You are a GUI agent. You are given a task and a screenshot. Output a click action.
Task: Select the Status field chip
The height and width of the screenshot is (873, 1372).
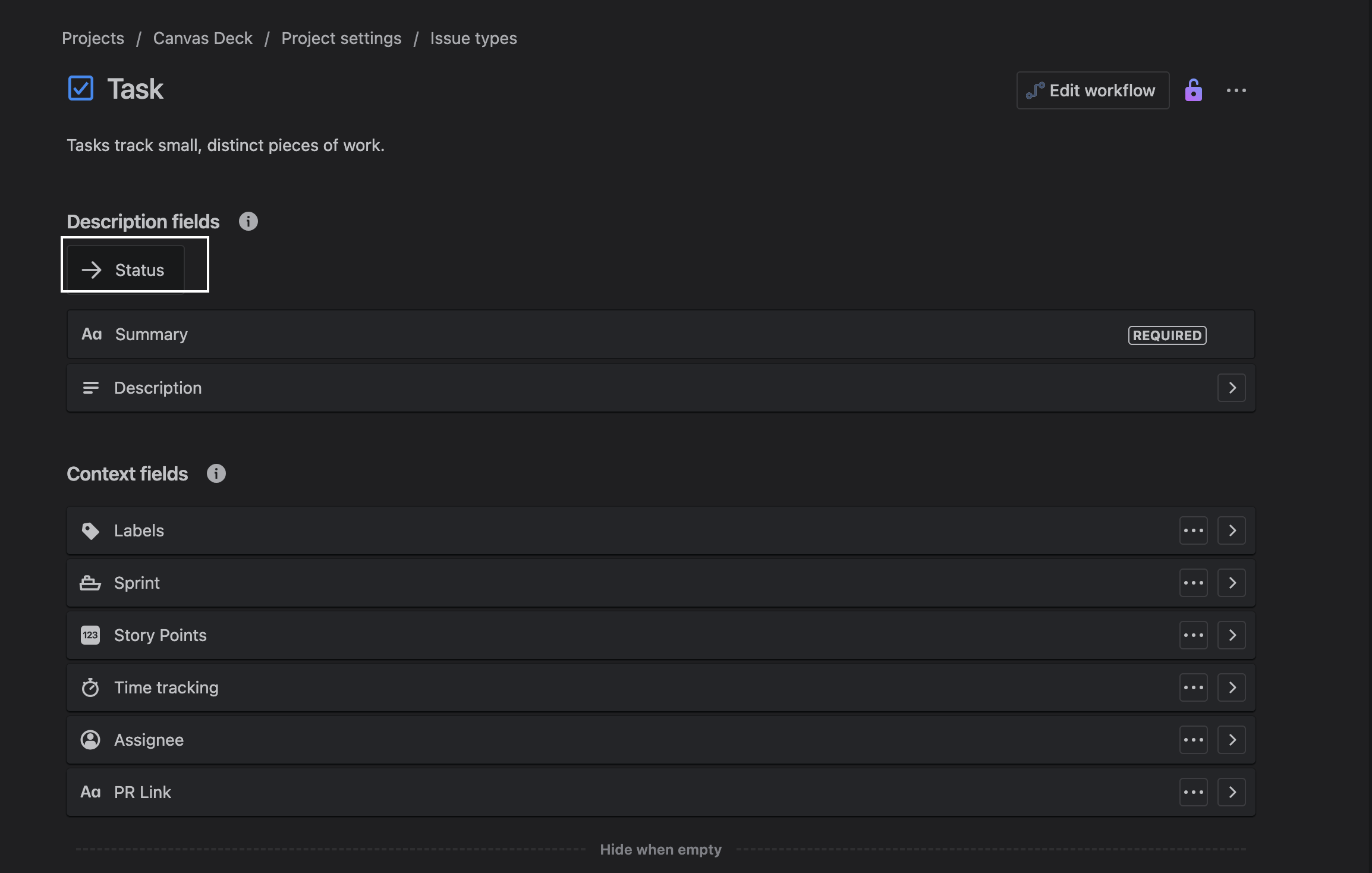point(125,269)
